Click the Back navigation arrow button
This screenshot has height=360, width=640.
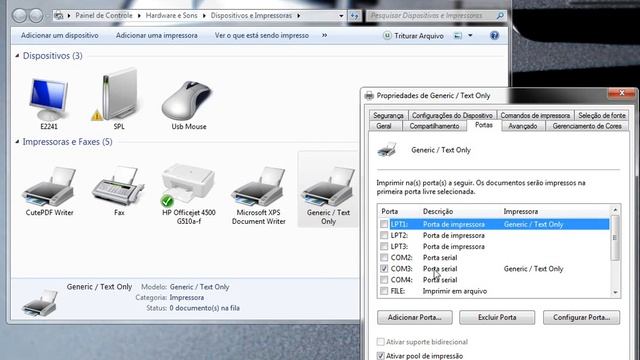click(19, 16)
